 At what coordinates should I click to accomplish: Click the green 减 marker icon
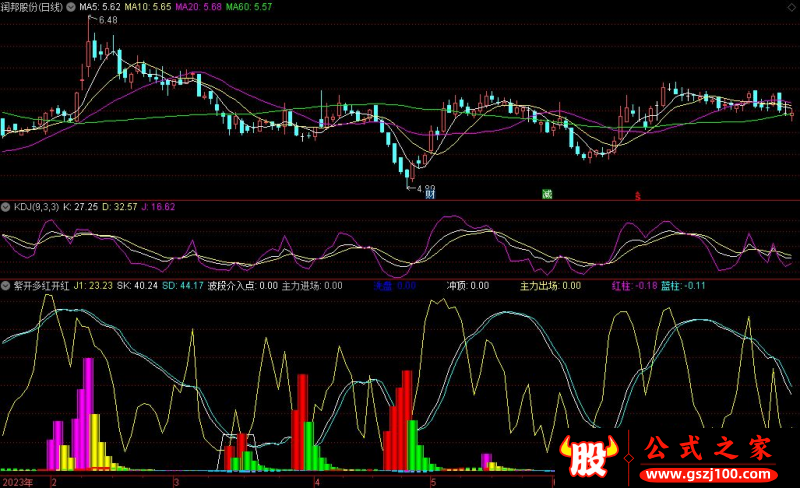[x=546, y=194]
